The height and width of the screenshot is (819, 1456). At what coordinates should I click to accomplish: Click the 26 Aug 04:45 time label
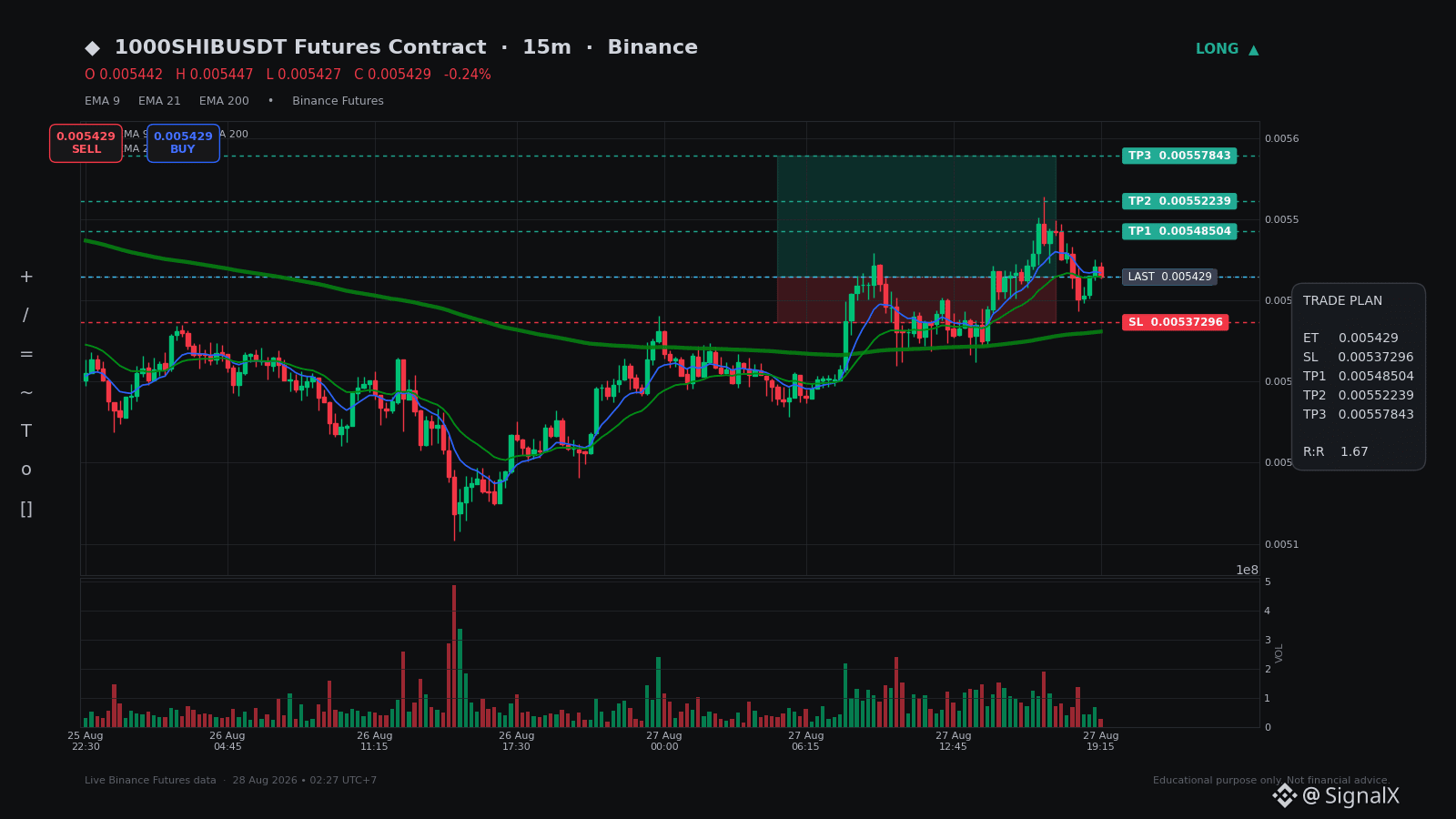pos(227,741)
